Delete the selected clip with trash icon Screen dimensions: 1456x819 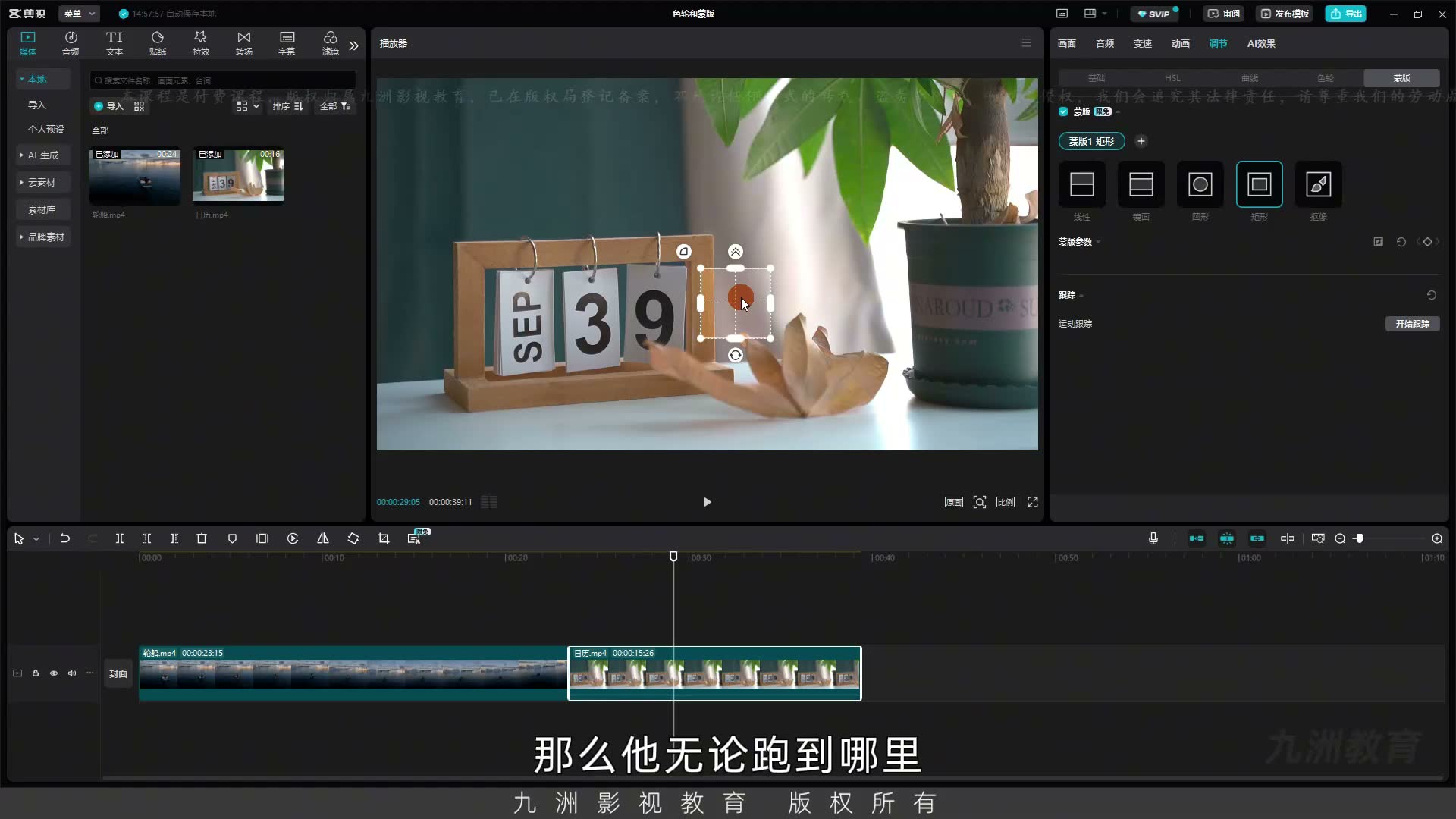(x=202, y=538)
